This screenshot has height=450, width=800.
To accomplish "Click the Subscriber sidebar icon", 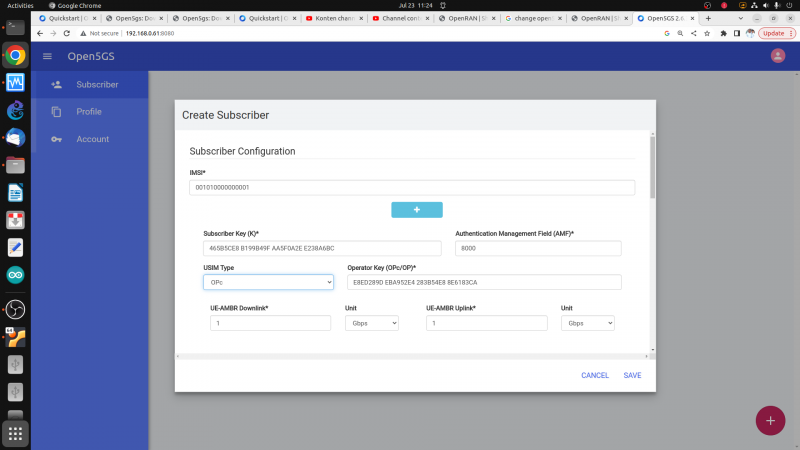I will [56, 85].
